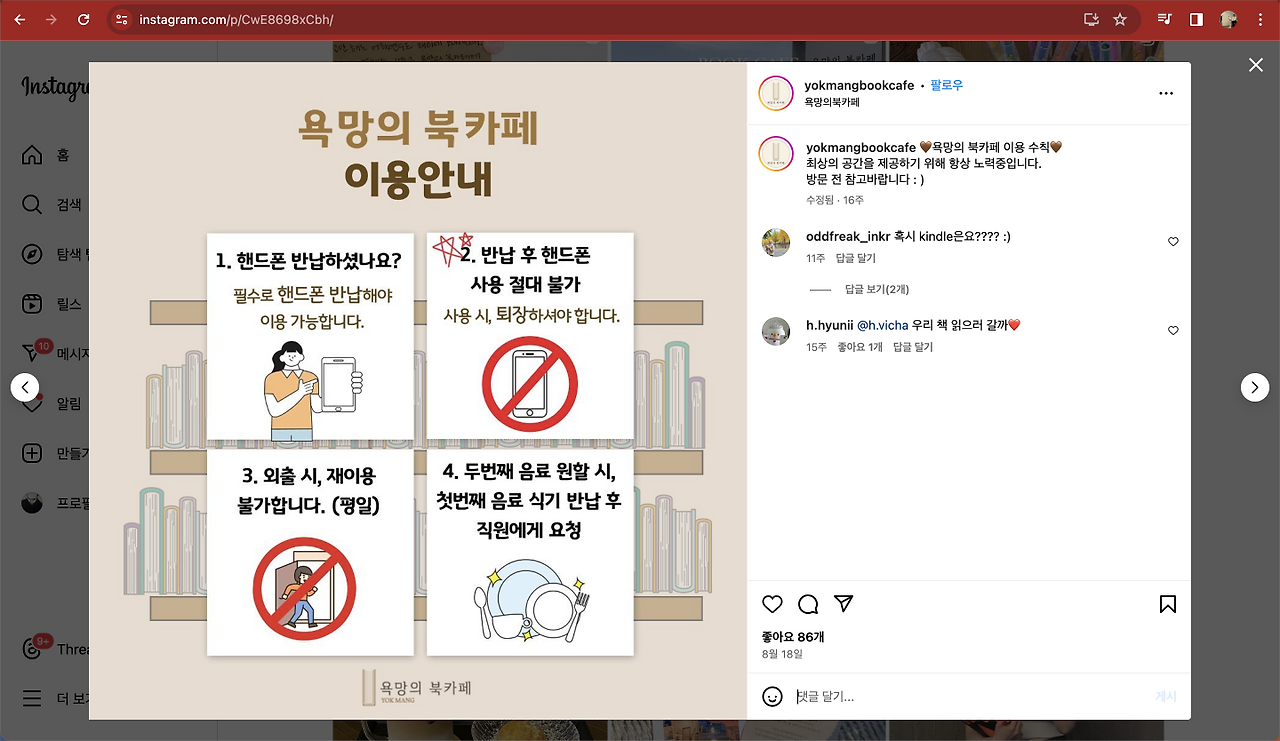Focus the 댓글 달기 comment input field

click(970, 696)
